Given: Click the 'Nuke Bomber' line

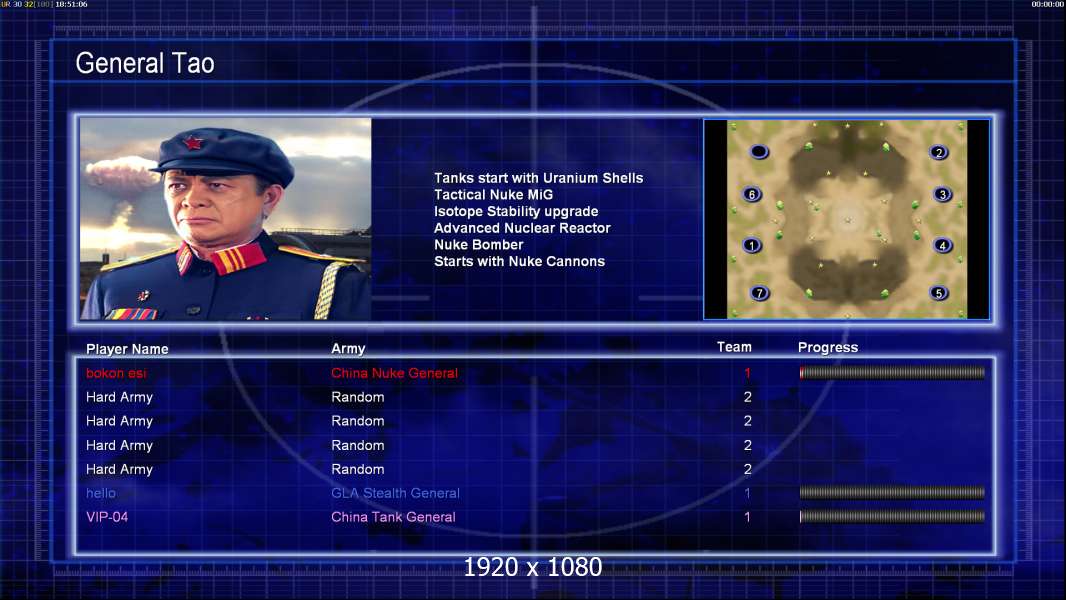Looking at the screenshot, I should pos(479,245).
